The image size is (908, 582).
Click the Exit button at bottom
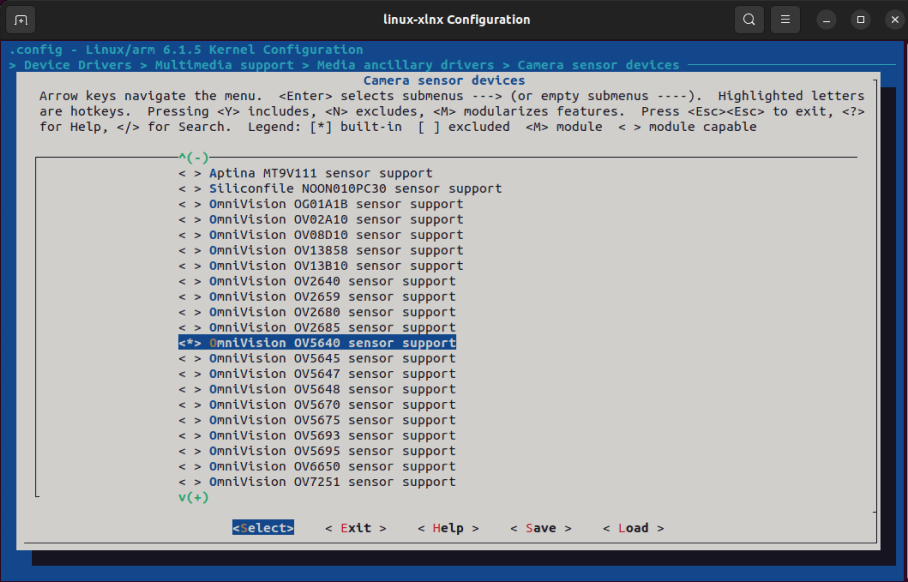click(356, 528)
